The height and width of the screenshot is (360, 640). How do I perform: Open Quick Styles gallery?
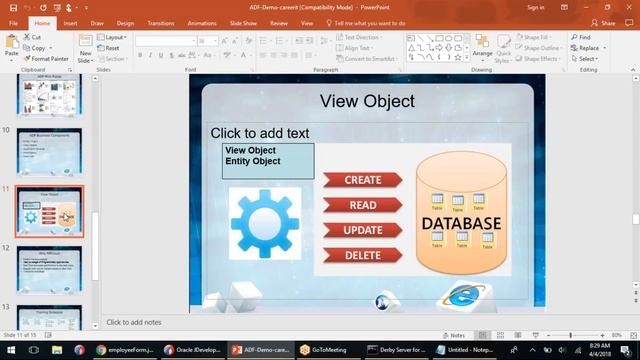click(x=503, y=49)
